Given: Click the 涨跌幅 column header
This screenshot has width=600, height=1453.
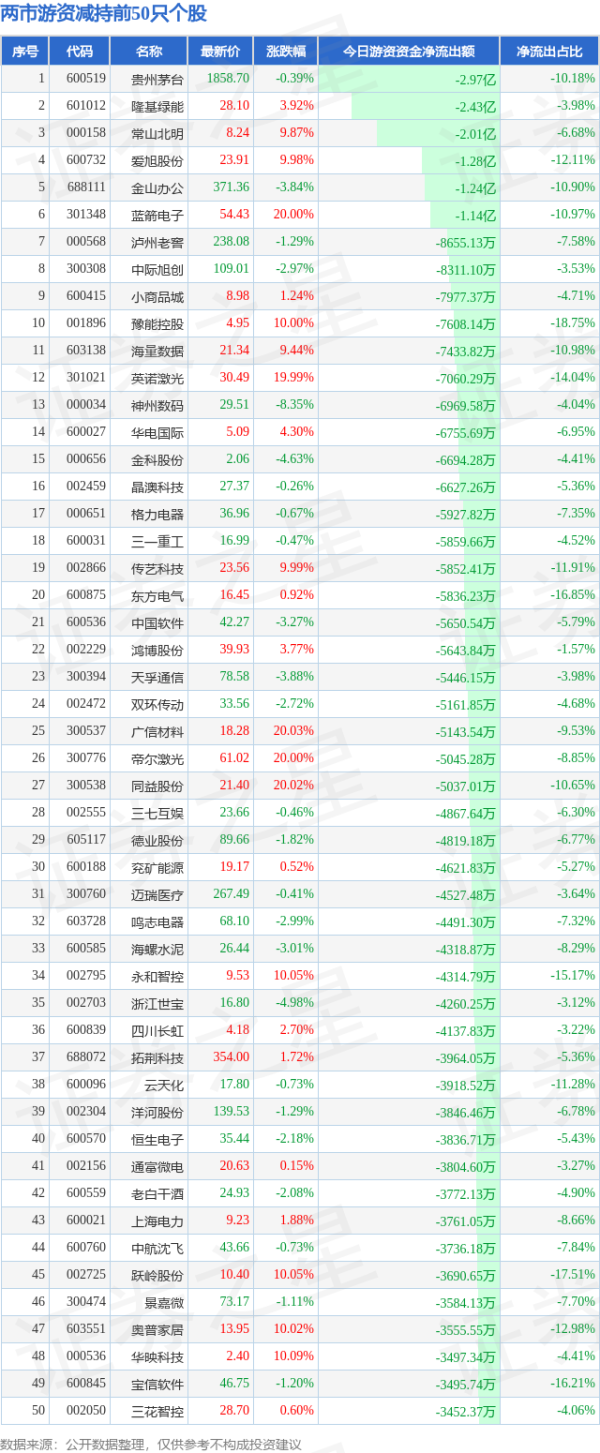Looking at the screenshot, I should (285, 51).
